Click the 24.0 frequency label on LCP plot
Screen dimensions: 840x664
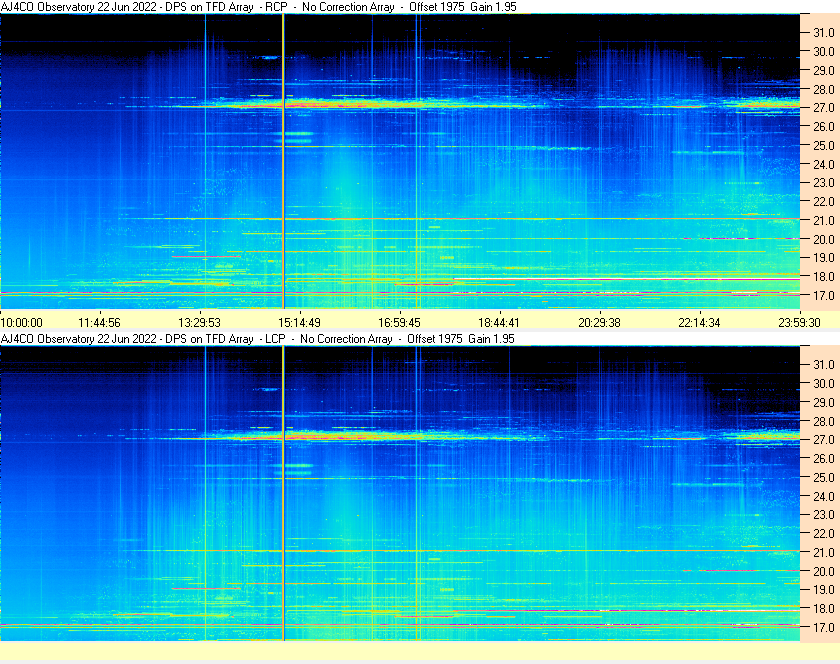824,496
